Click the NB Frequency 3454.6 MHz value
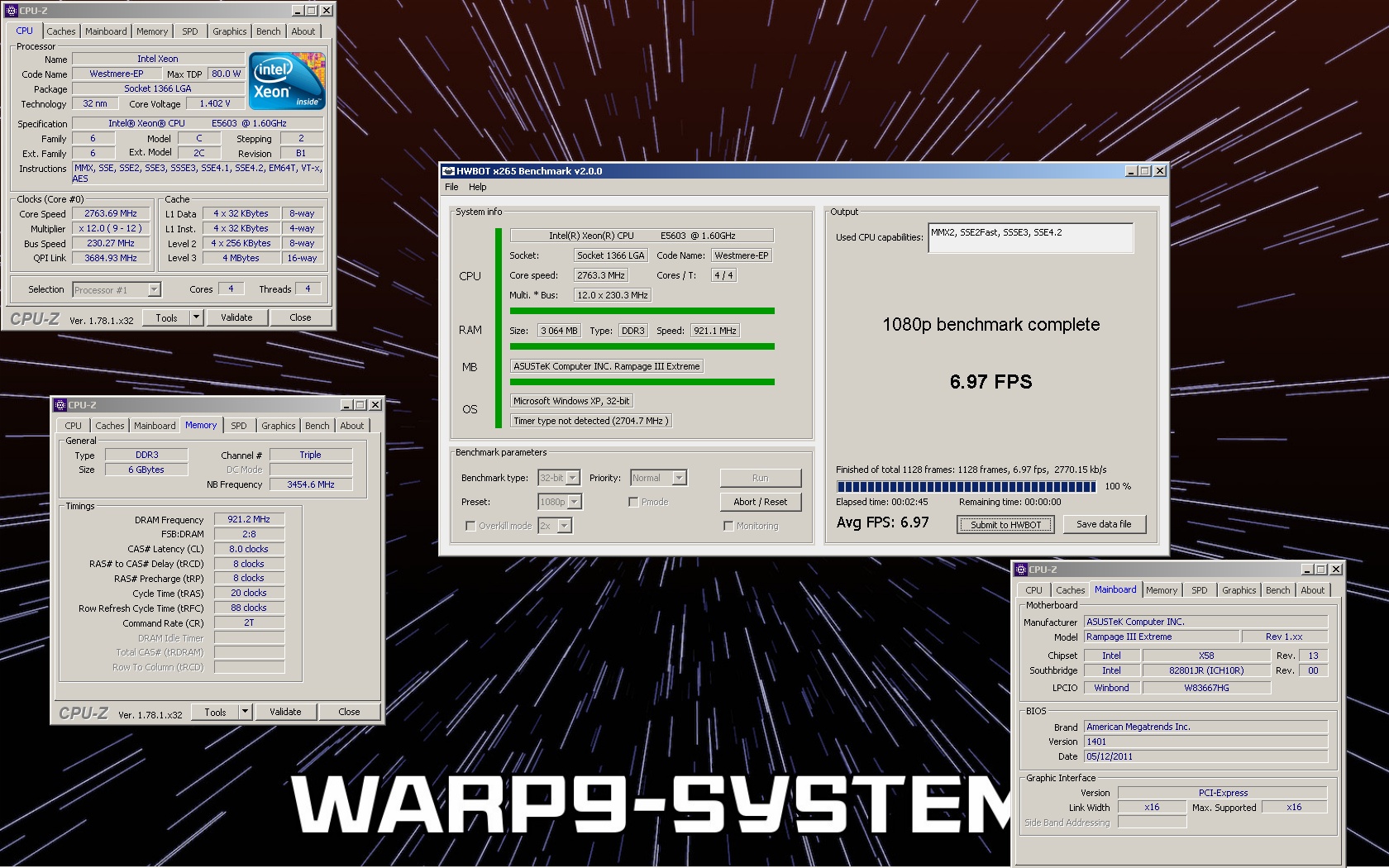Screen dimensions: 1389x868 click(x=311, y=484)
